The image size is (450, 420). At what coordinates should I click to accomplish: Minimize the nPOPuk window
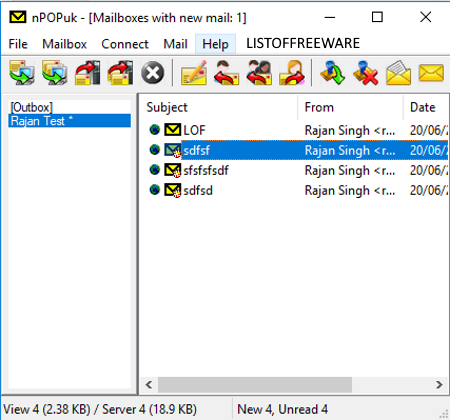coord(330,17)
